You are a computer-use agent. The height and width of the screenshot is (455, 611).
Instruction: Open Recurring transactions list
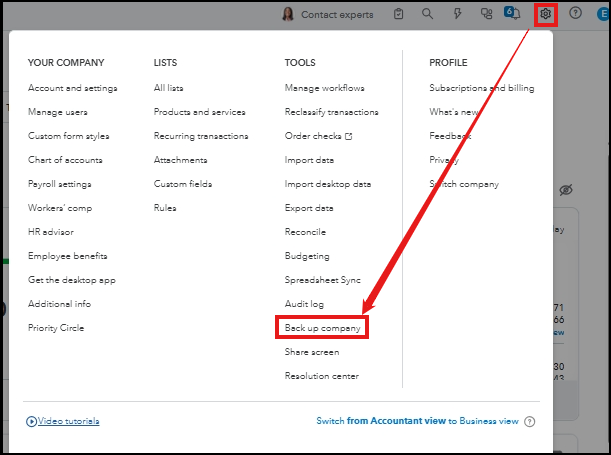199,136
